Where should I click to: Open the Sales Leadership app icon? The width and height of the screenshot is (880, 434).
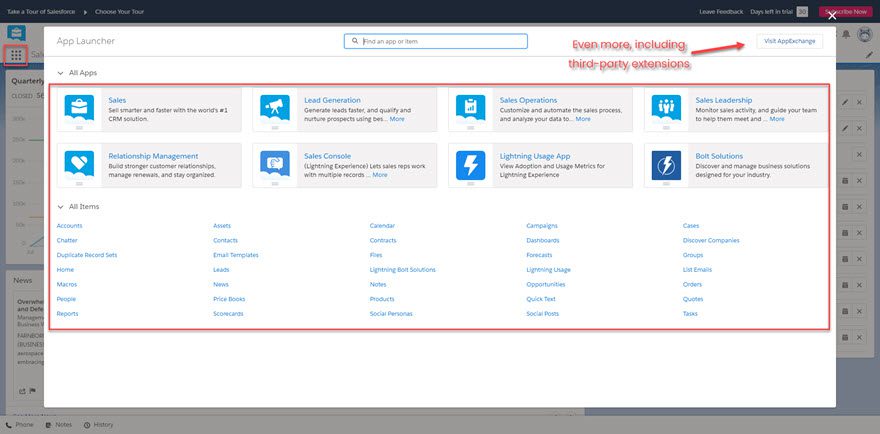666,109
